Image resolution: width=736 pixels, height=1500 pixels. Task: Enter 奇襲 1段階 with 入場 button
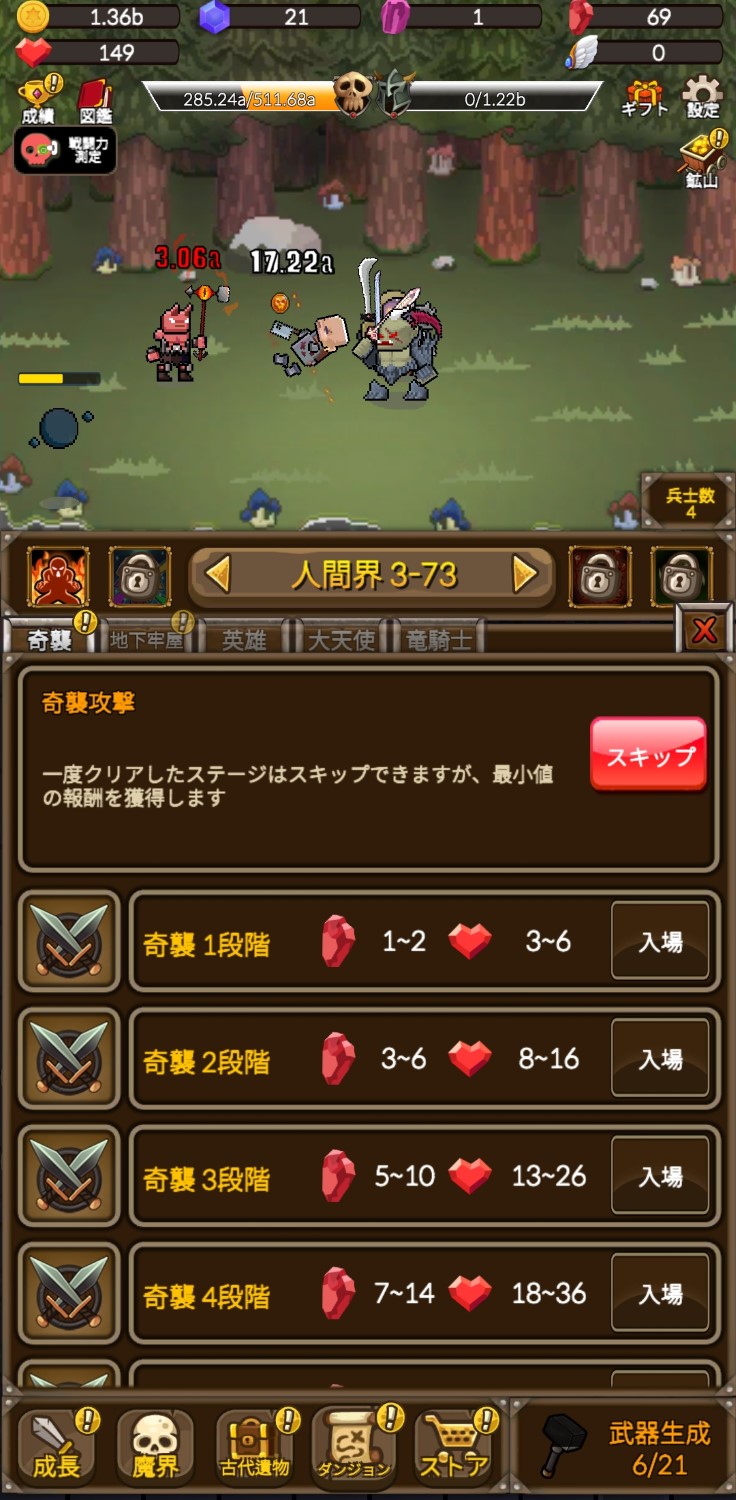click(x=661, y=941)
